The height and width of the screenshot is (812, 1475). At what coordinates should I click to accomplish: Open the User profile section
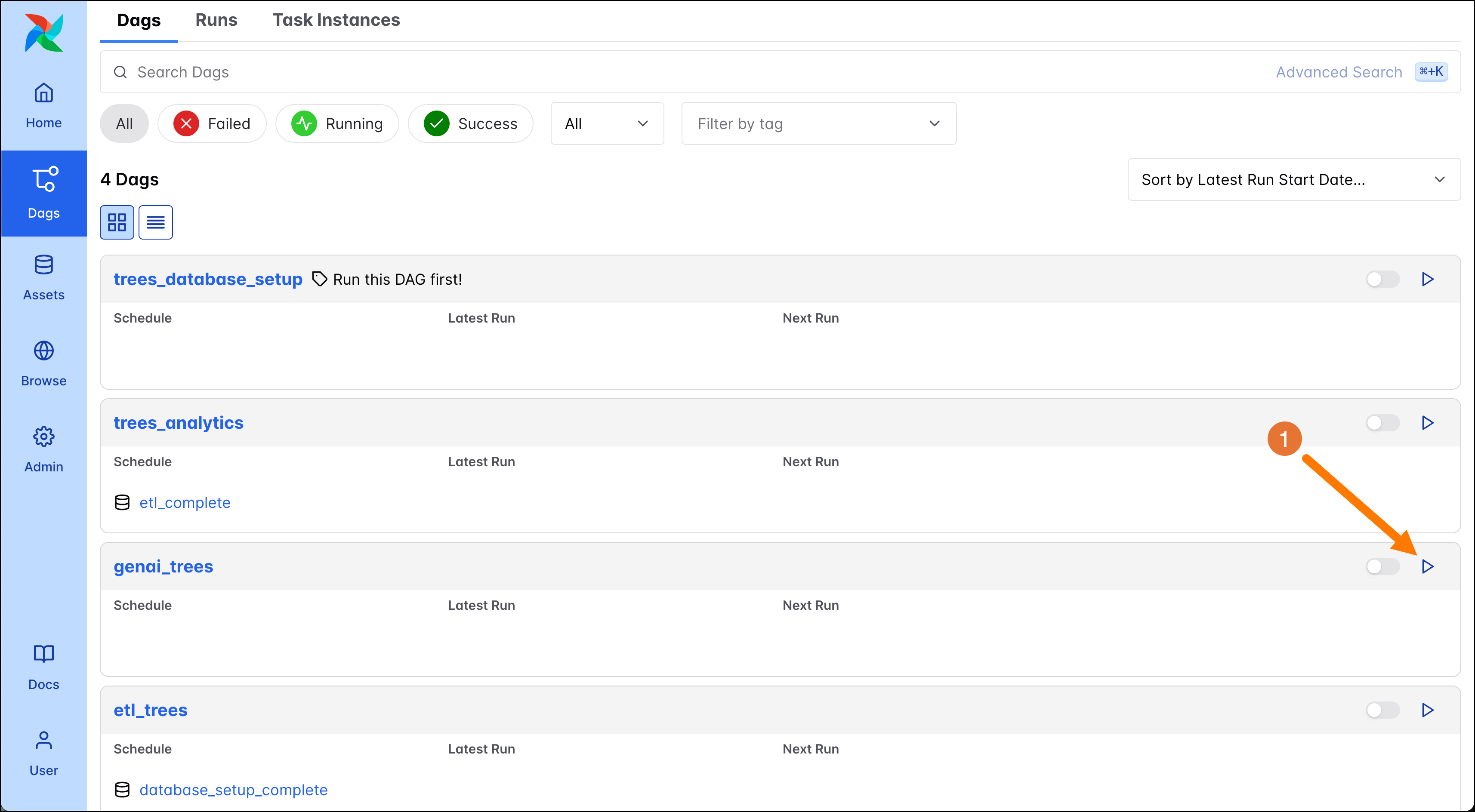point(43,753)
